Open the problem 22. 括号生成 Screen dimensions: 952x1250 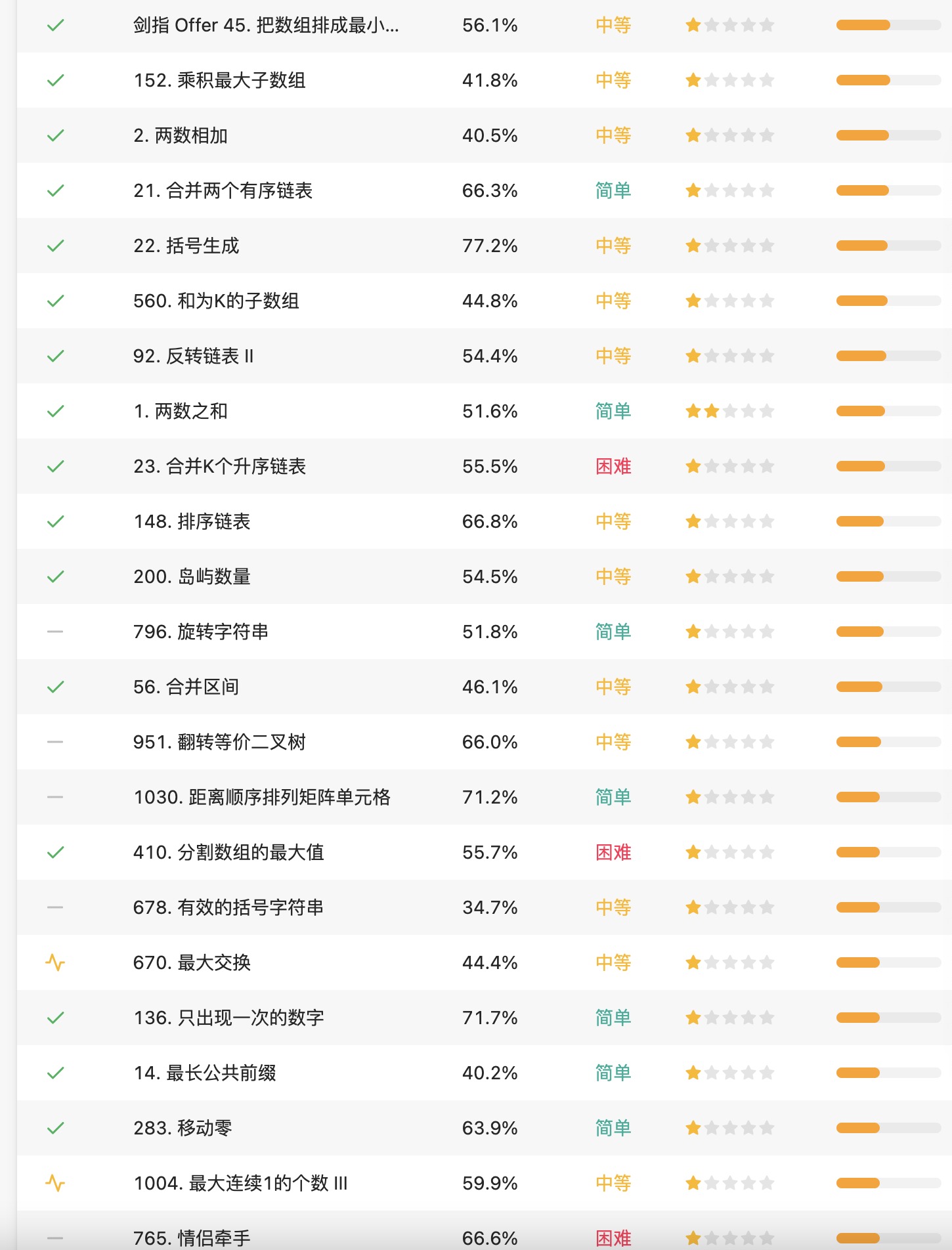pos(186,246)
